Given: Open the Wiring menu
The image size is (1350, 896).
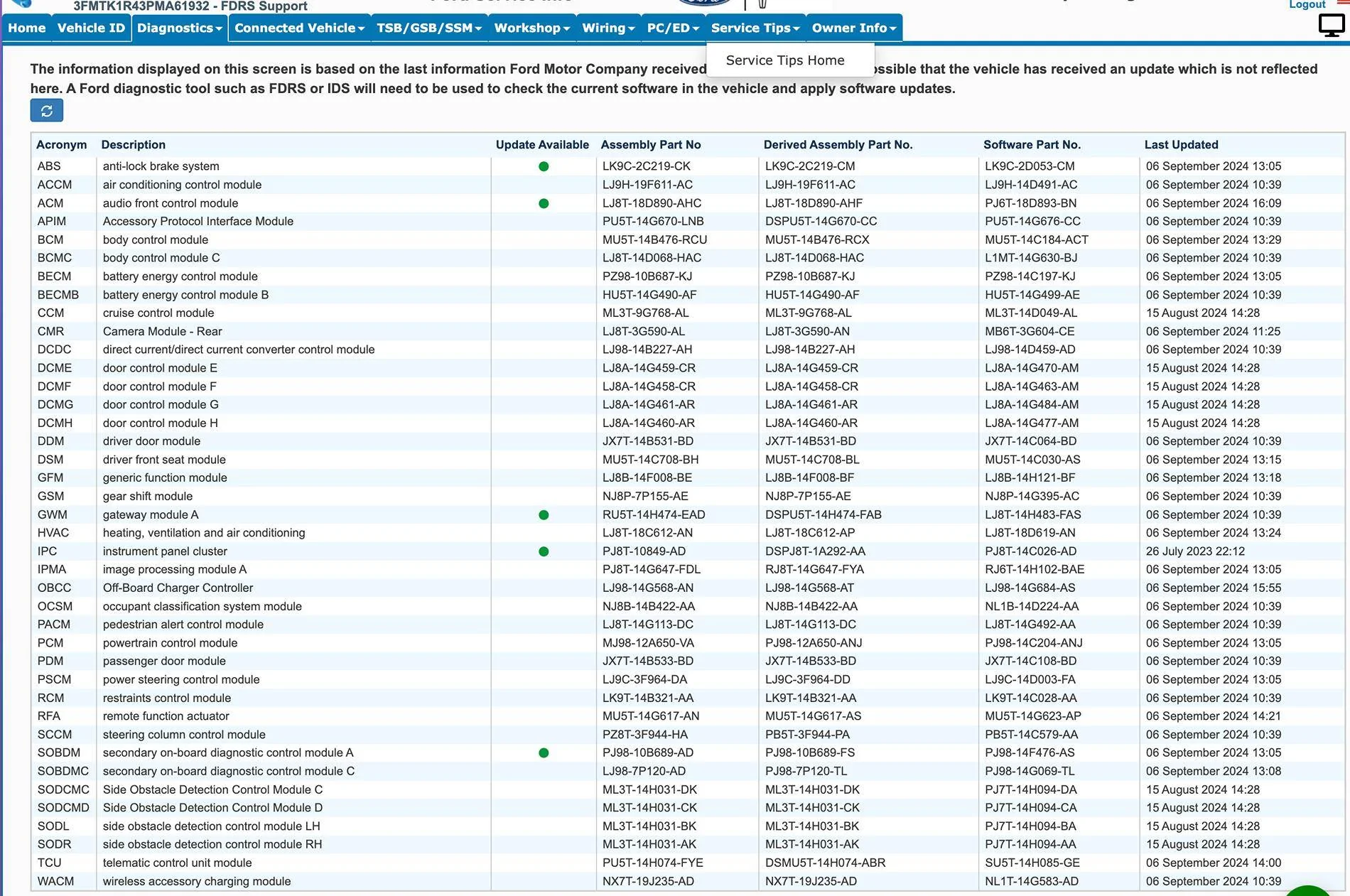Looking at the screenshot, I should point(608,28).
